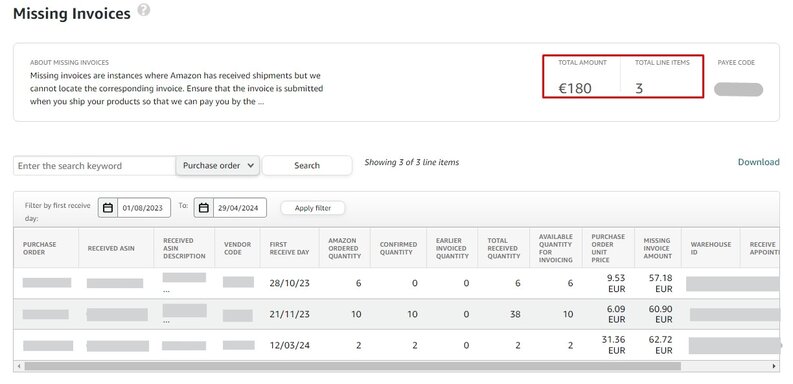Click the Amazon Ordered Quantity column header
793x384 pixels.
(x=345, y=248)
